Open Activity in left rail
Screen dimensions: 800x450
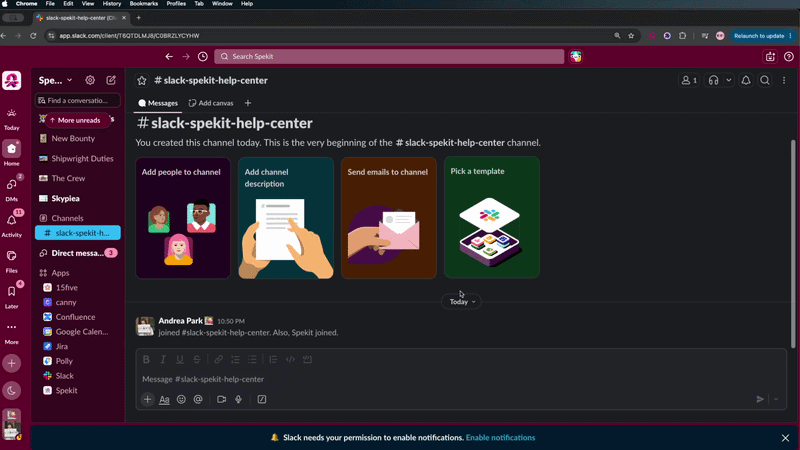[11, 224]
